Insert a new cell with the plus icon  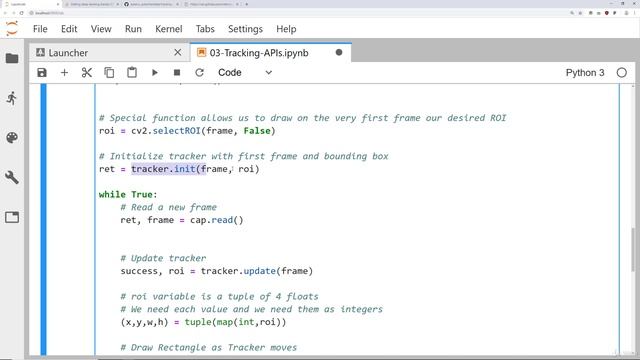[x=64, y=73]
